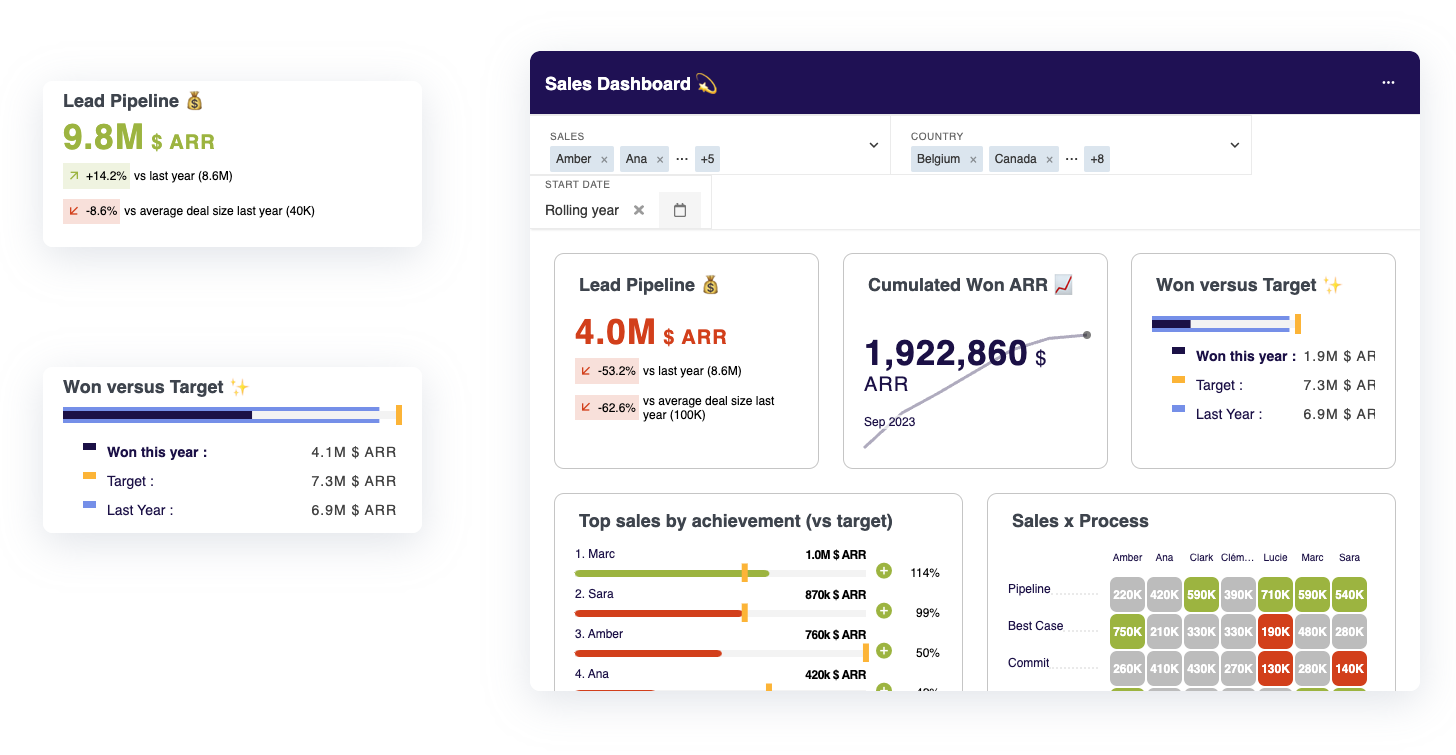Clear the Rolling year start date filter
Viewport: 1456px width, 755px height.
click(x=639, y=210)
